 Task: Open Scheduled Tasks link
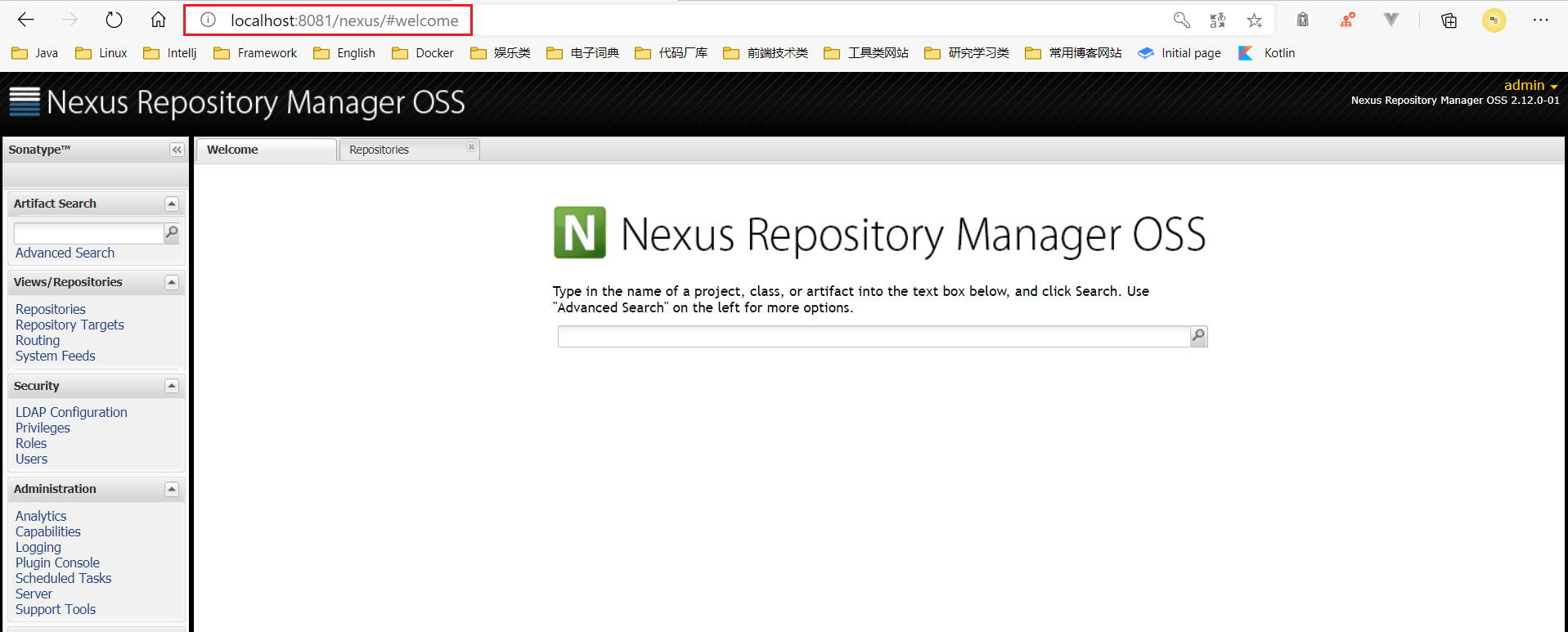click(x=63, y=578)
